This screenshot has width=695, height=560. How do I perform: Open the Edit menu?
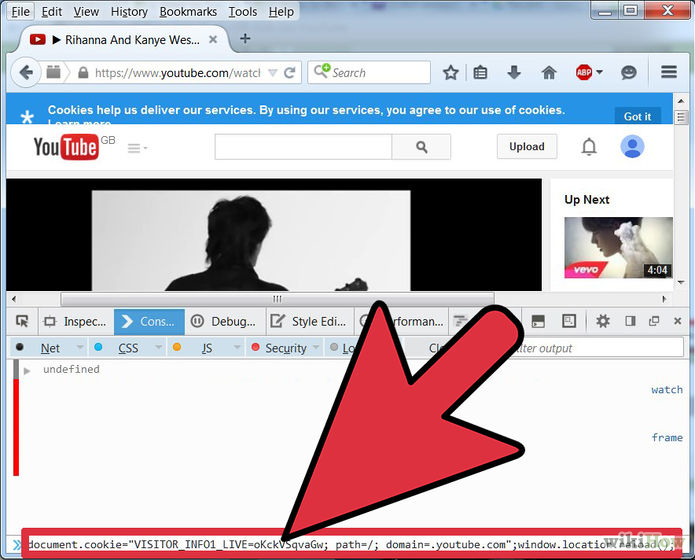pos(51,12)
